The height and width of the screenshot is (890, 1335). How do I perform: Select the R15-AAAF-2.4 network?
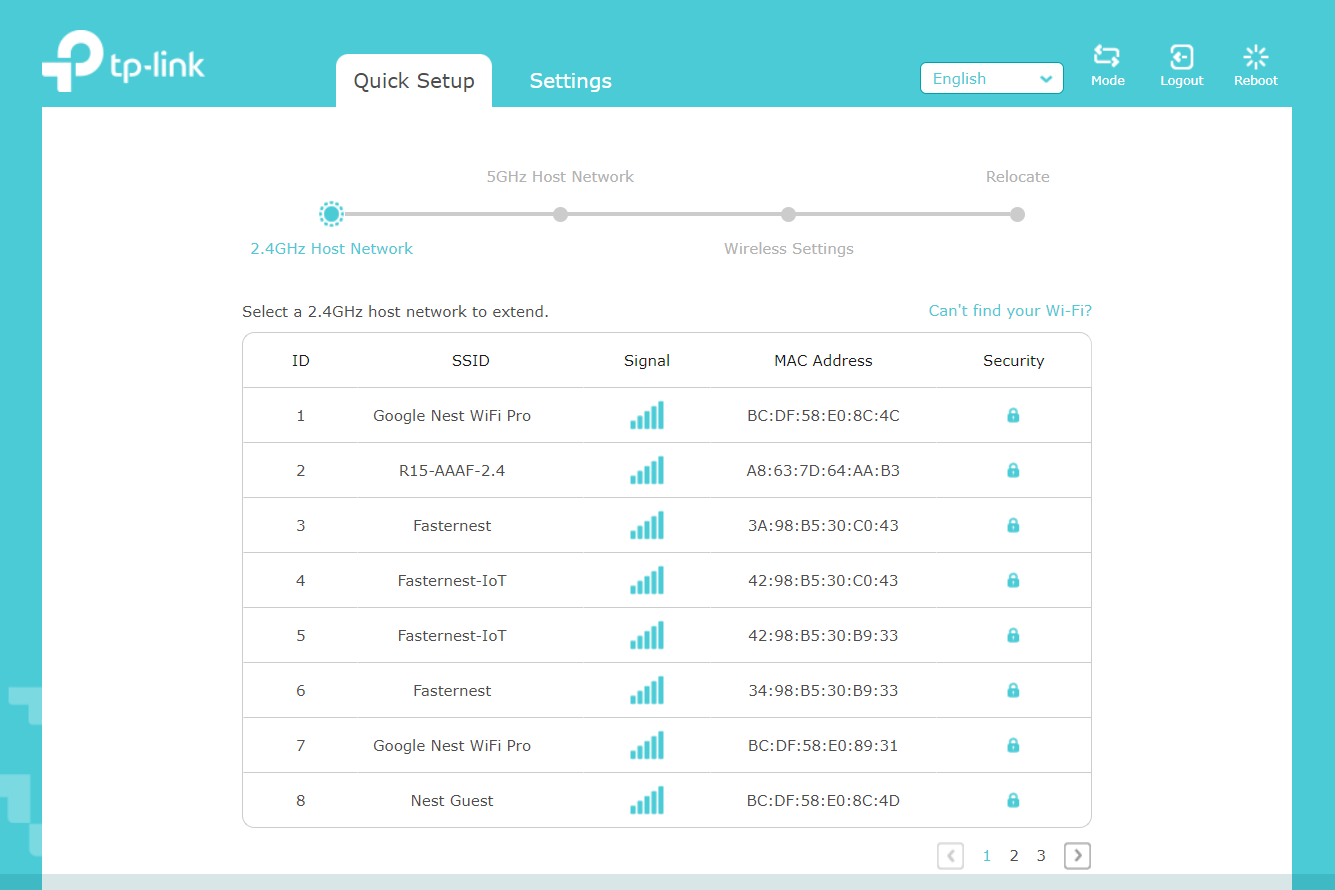click(452, 470)
